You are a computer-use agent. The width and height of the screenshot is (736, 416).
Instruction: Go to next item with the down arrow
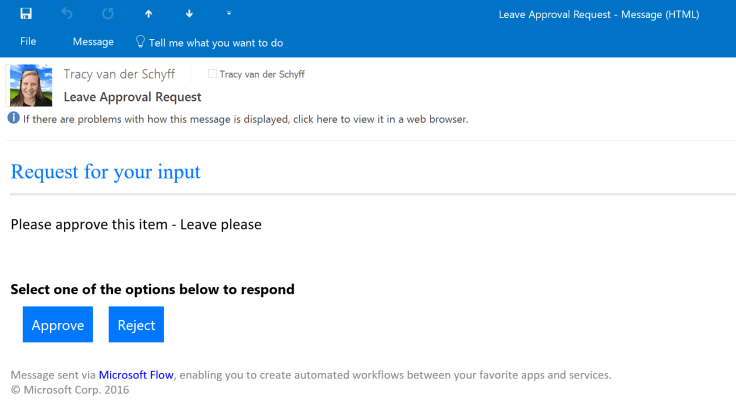click(x=189, y=14)
